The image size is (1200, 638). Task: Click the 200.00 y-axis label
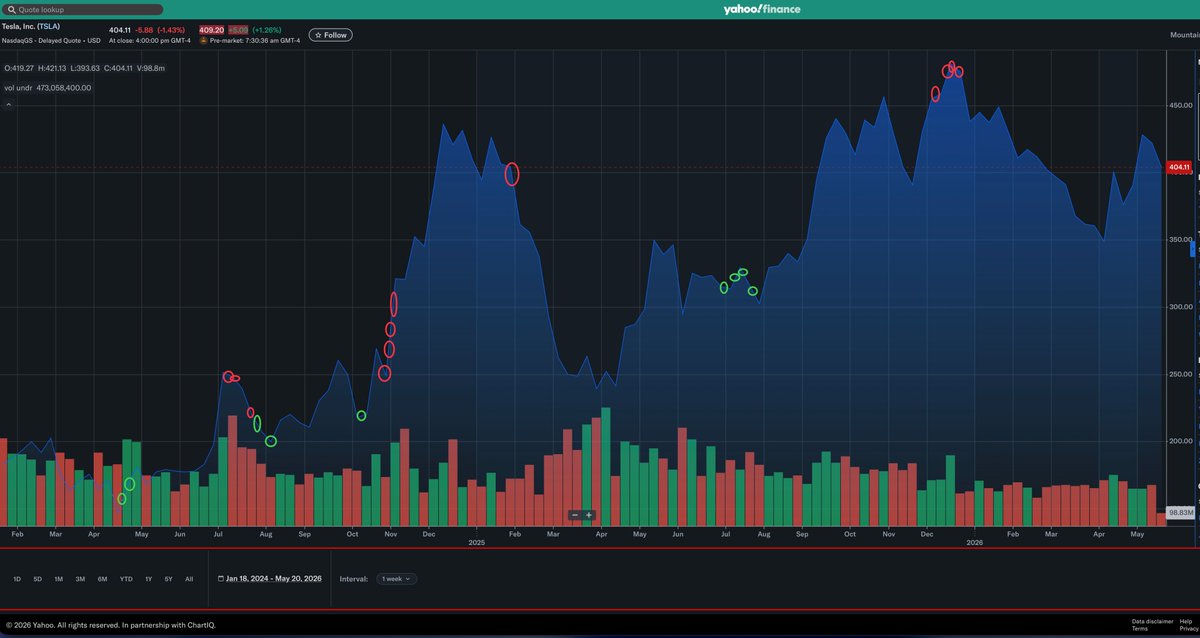click(1181, 441)
